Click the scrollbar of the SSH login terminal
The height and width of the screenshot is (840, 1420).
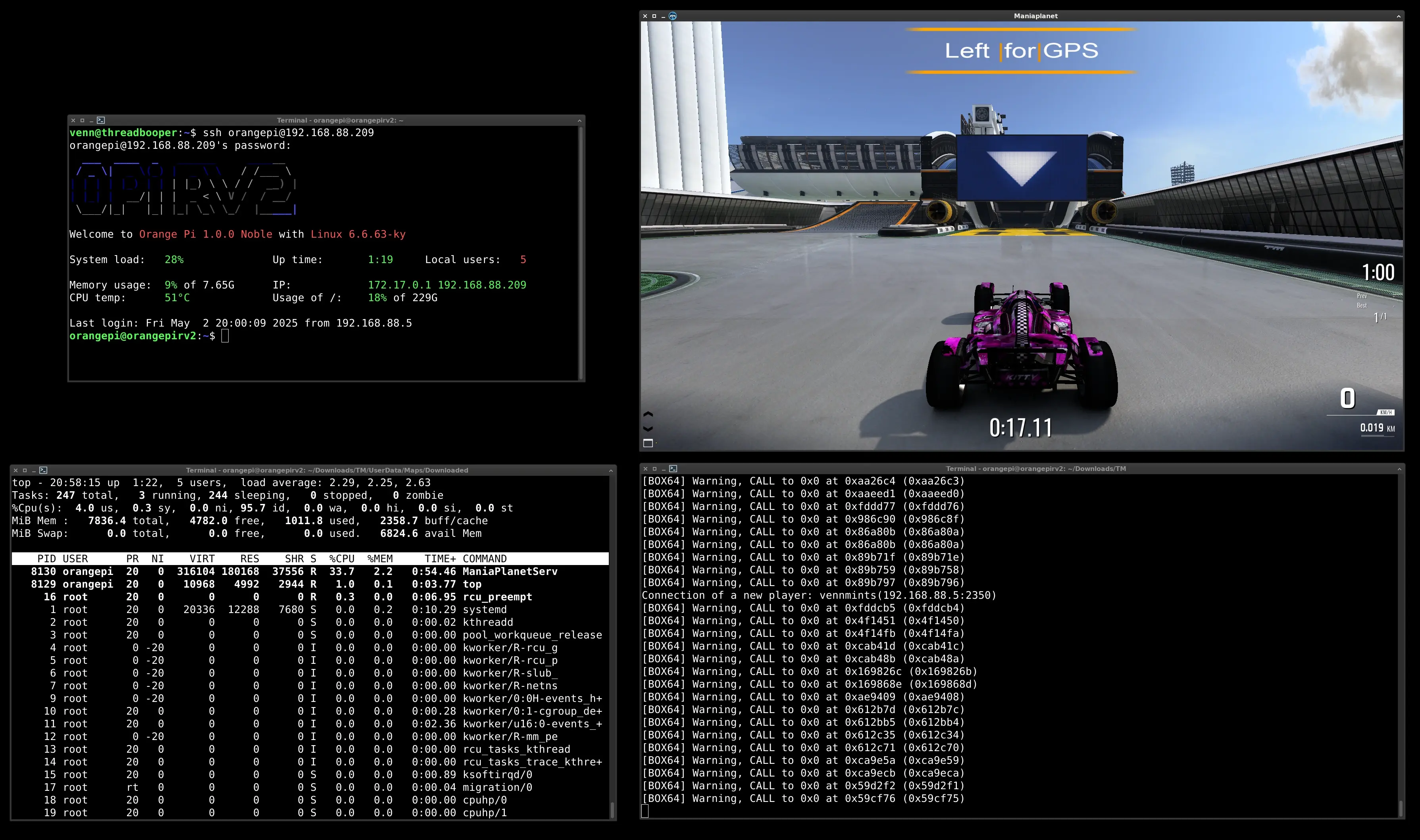pos(580,252)
